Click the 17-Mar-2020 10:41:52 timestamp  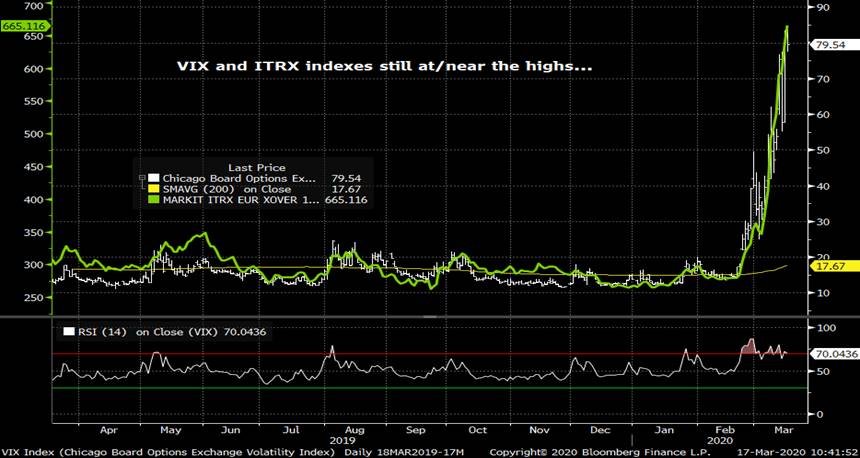[x=799, y=453]
